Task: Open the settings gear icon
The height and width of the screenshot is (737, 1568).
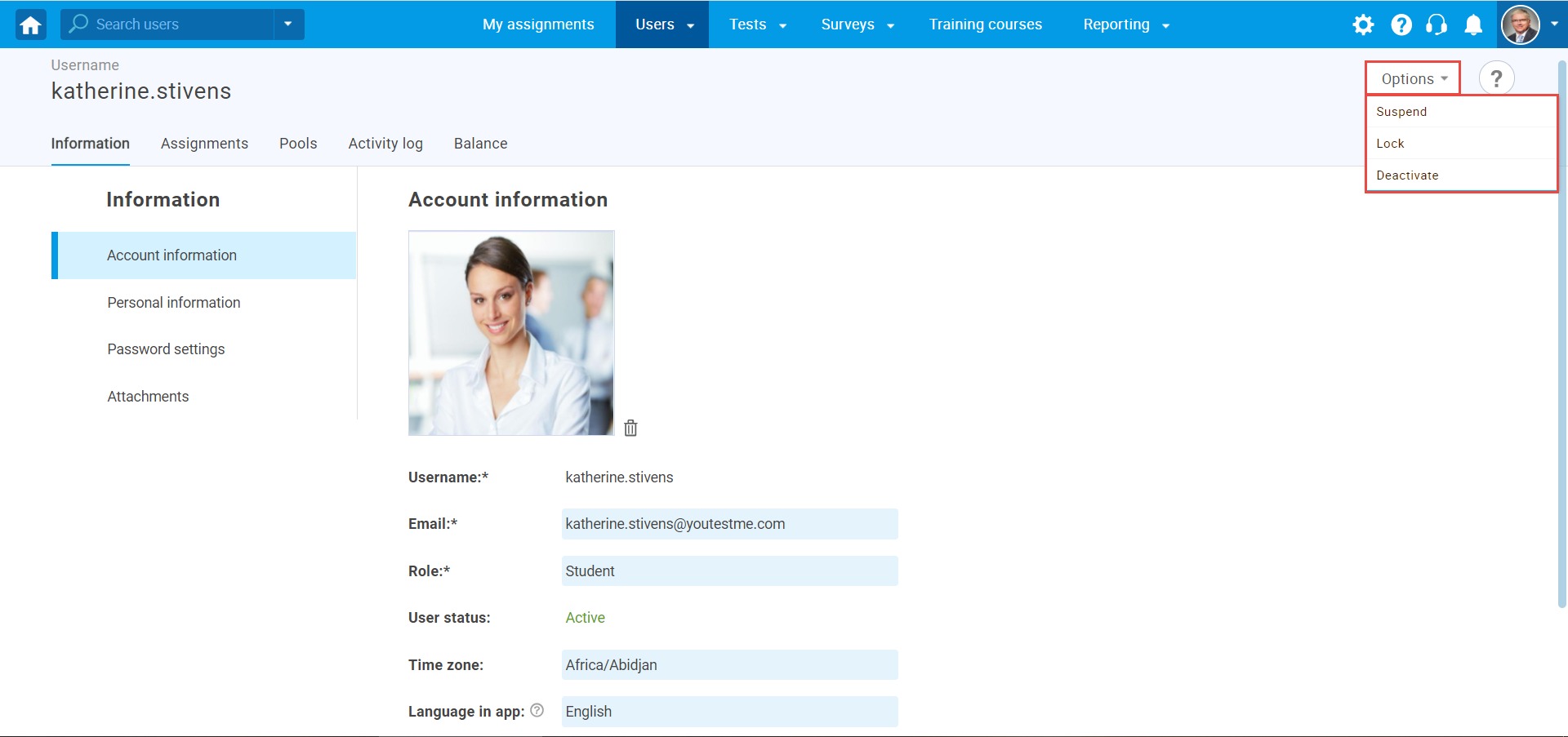Action: tap(1363, 24)
